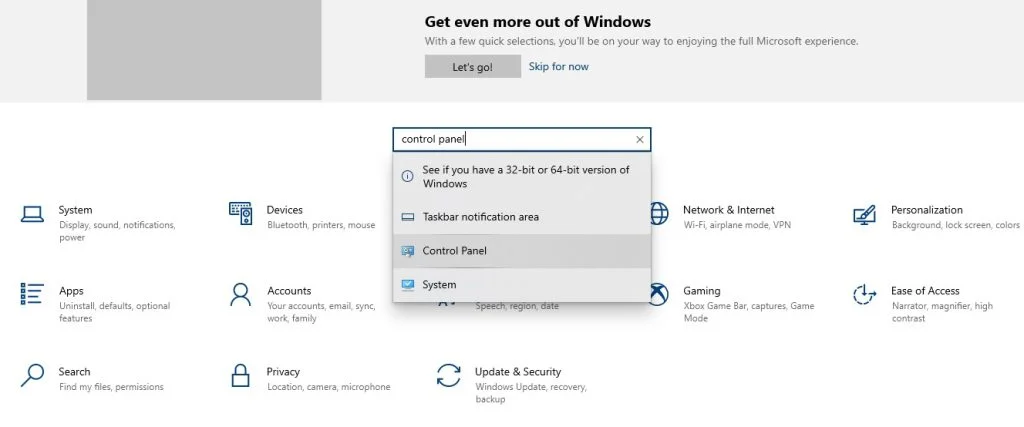Click the taskbar icon beside Taskbar notification area

click(x=408, y=217)
